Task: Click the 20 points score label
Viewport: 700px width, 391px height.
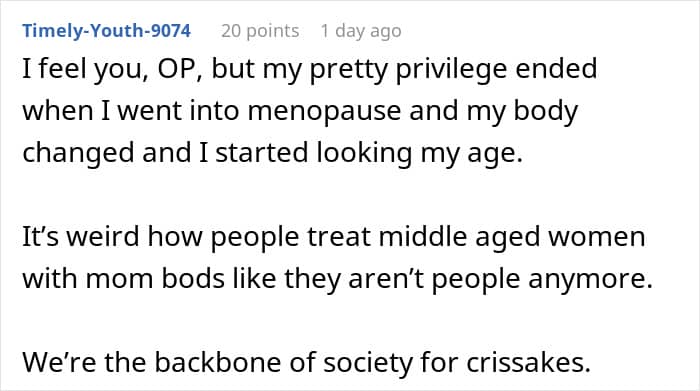Action: (260, 31)
